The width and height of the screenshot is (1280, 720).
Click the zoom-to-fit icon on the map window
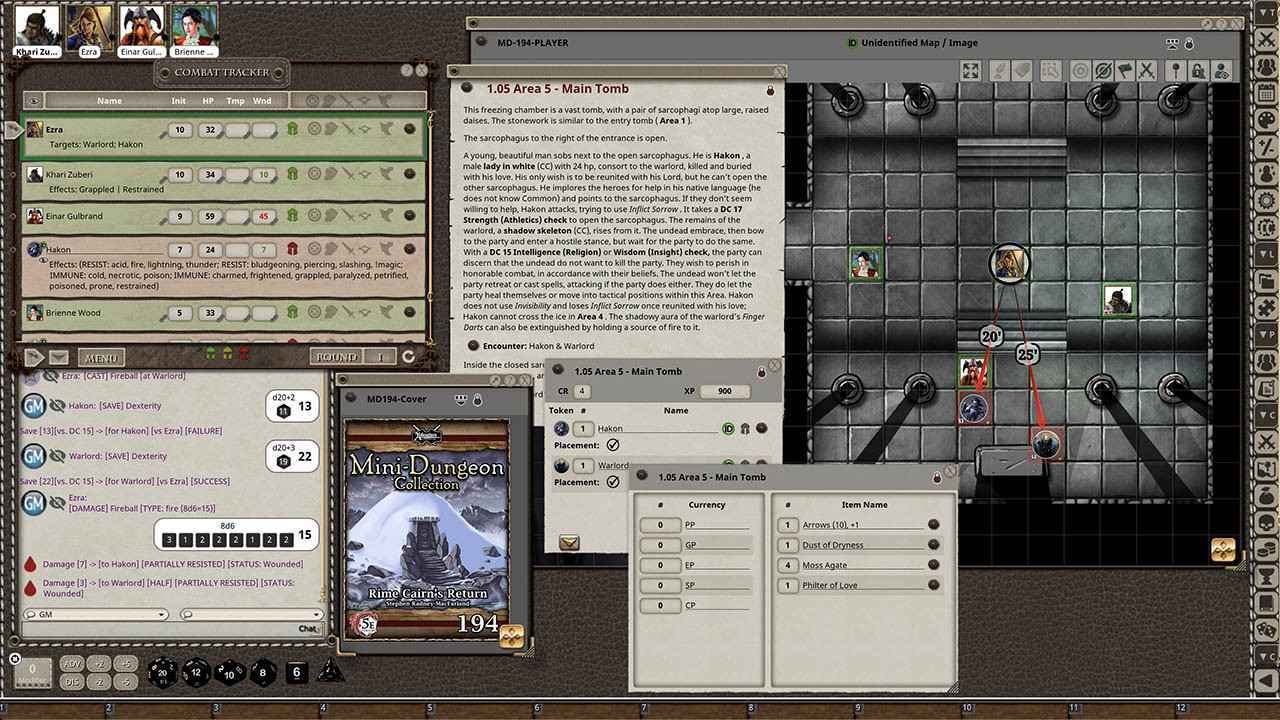pos(971,71)
